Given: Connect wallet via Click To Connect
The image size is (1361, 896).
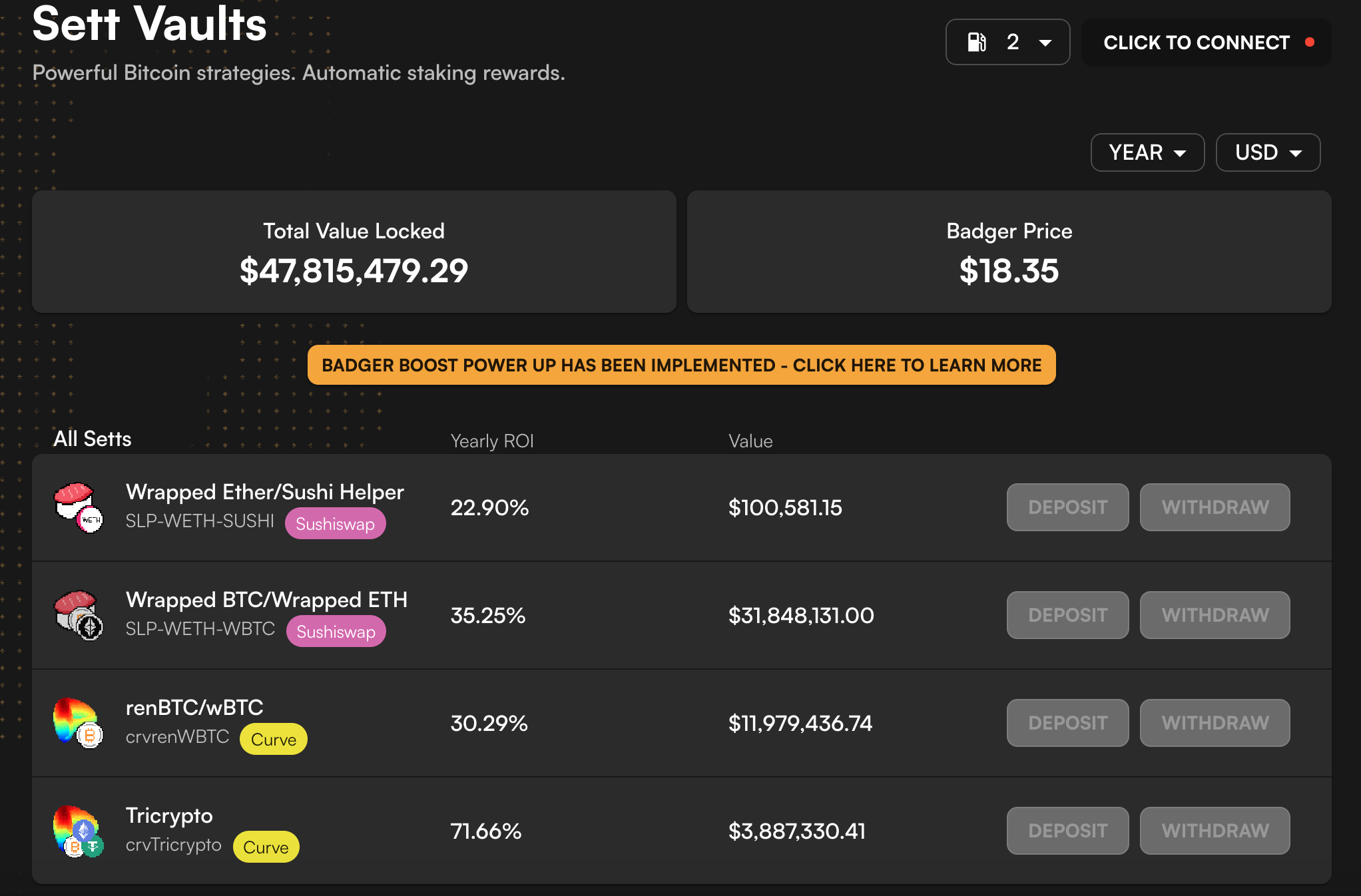Looking at the screenshot, I should click(x=1206, y=42).
